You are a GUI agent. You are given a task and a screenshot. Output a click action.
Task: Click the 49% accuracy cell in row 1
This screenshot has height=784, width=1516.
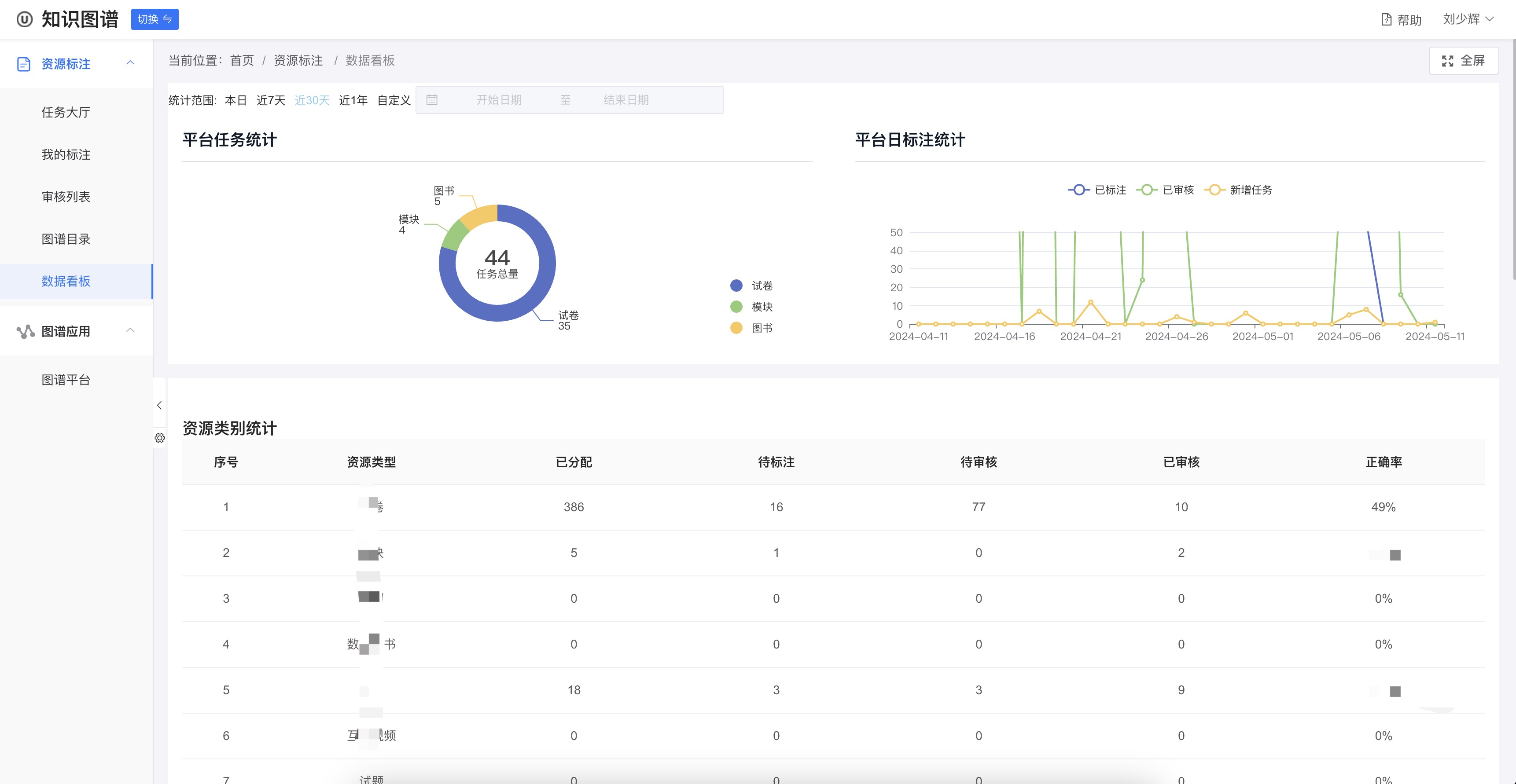1384,507
